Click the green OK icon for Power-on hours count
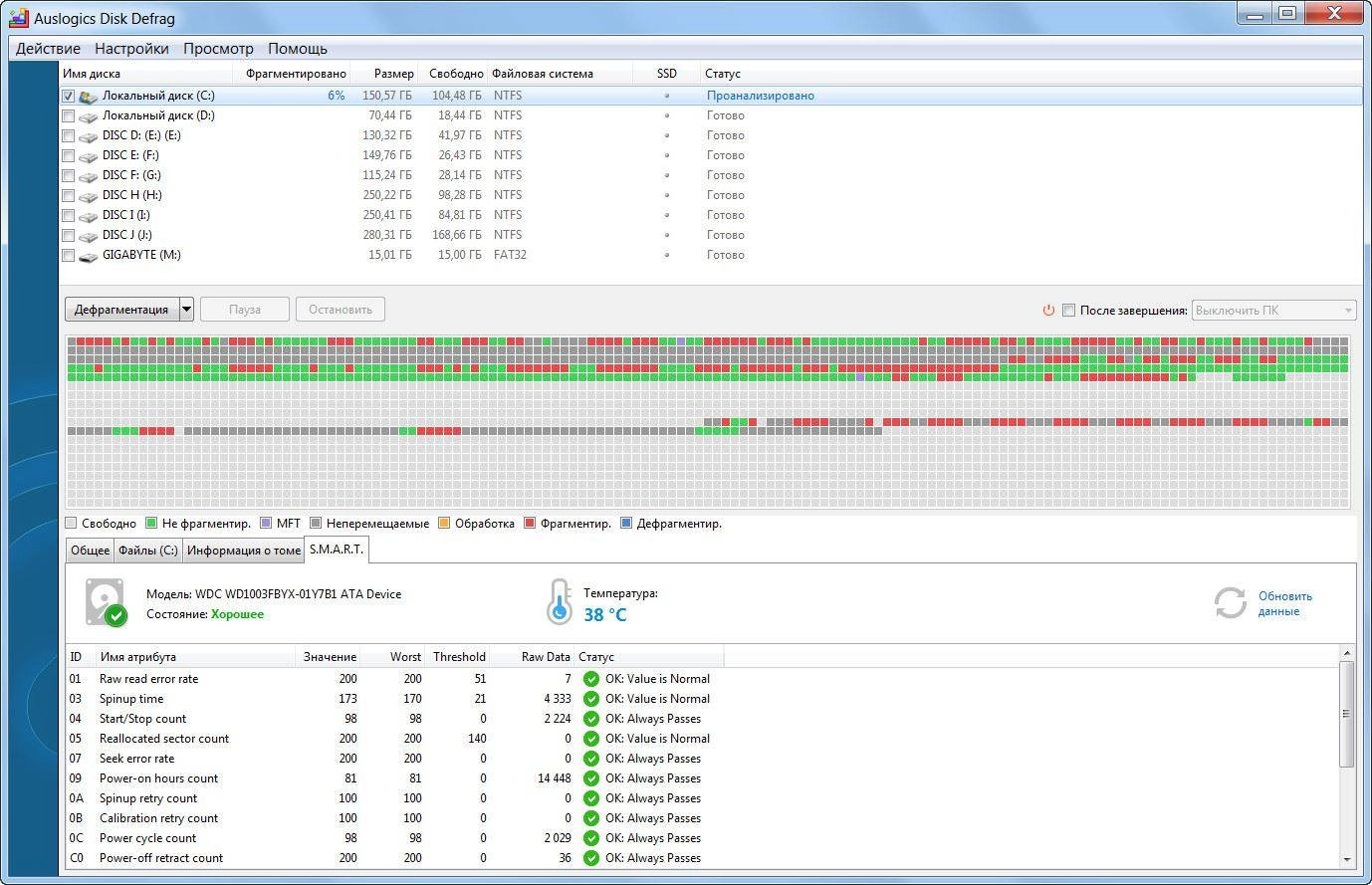The width and height of the screenshot is (1372, 885). pos(591,778)
